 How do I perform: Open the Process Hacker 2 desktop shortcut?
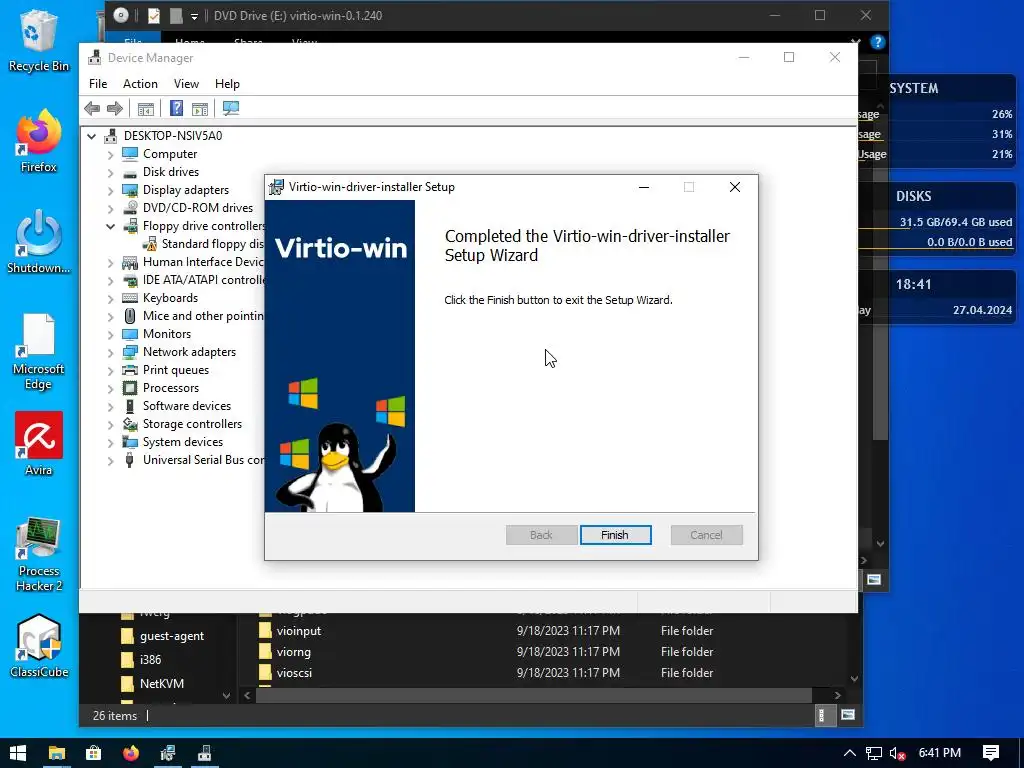[38, 554]
